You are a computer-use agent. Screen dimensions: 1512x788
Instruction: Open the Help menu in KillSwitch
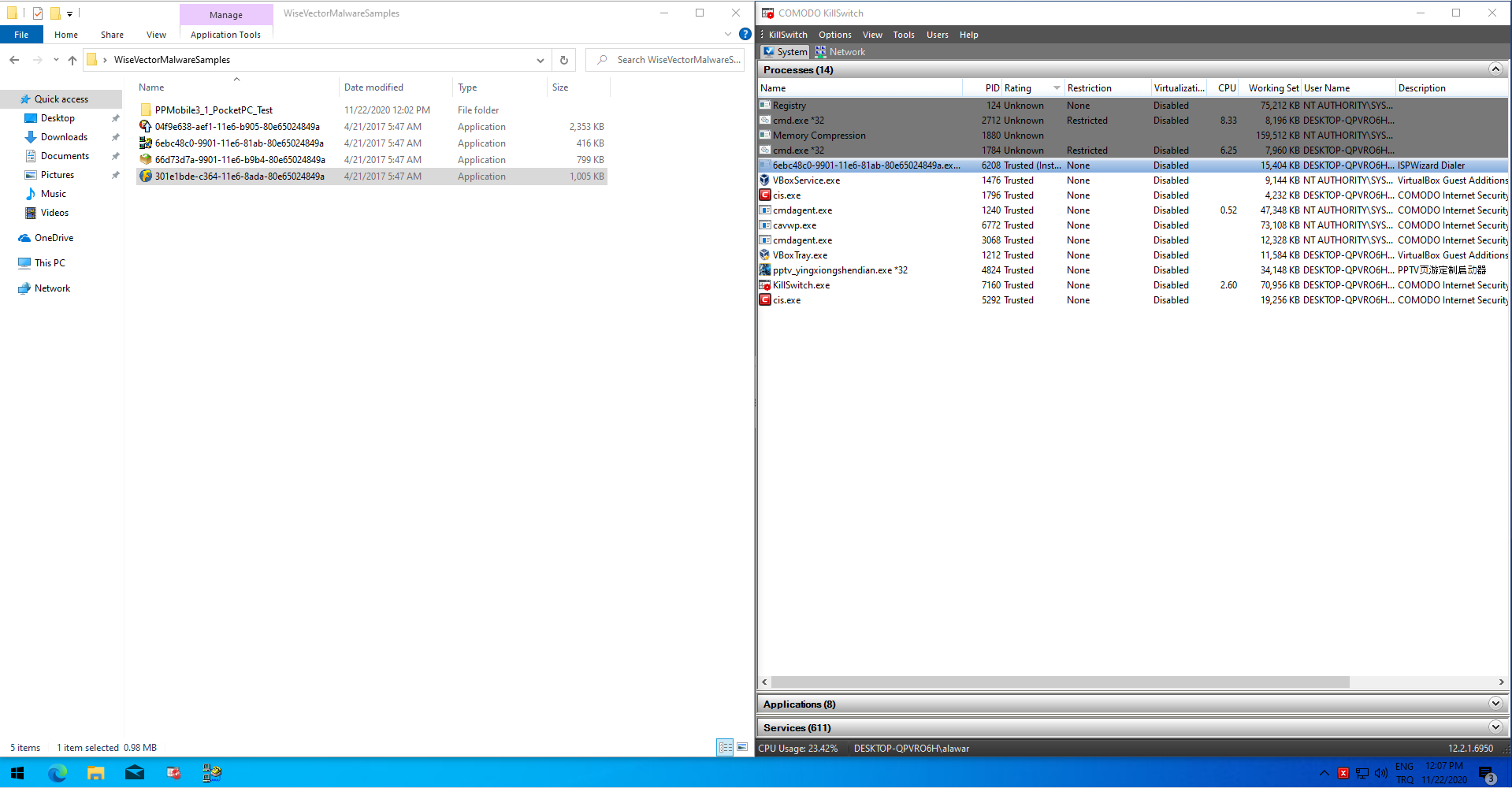click(968, 35)
